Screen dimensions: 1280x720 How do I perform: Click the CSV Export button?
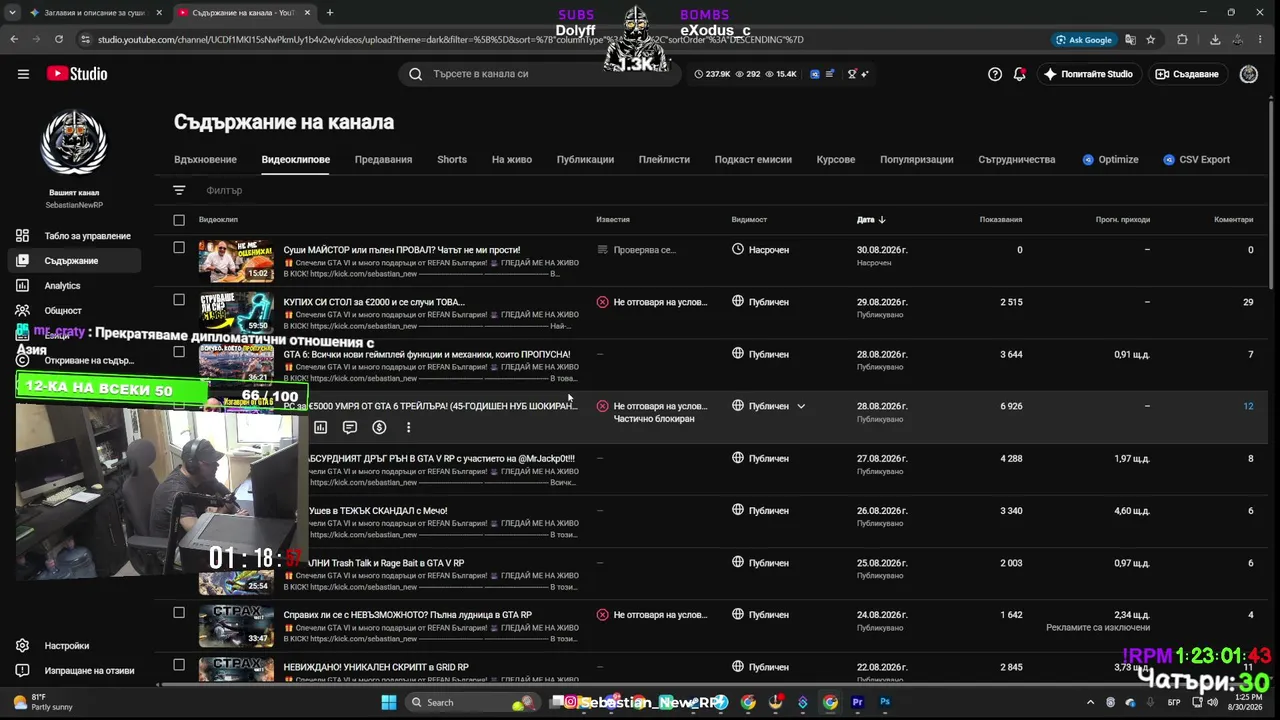pos(1197,160)
